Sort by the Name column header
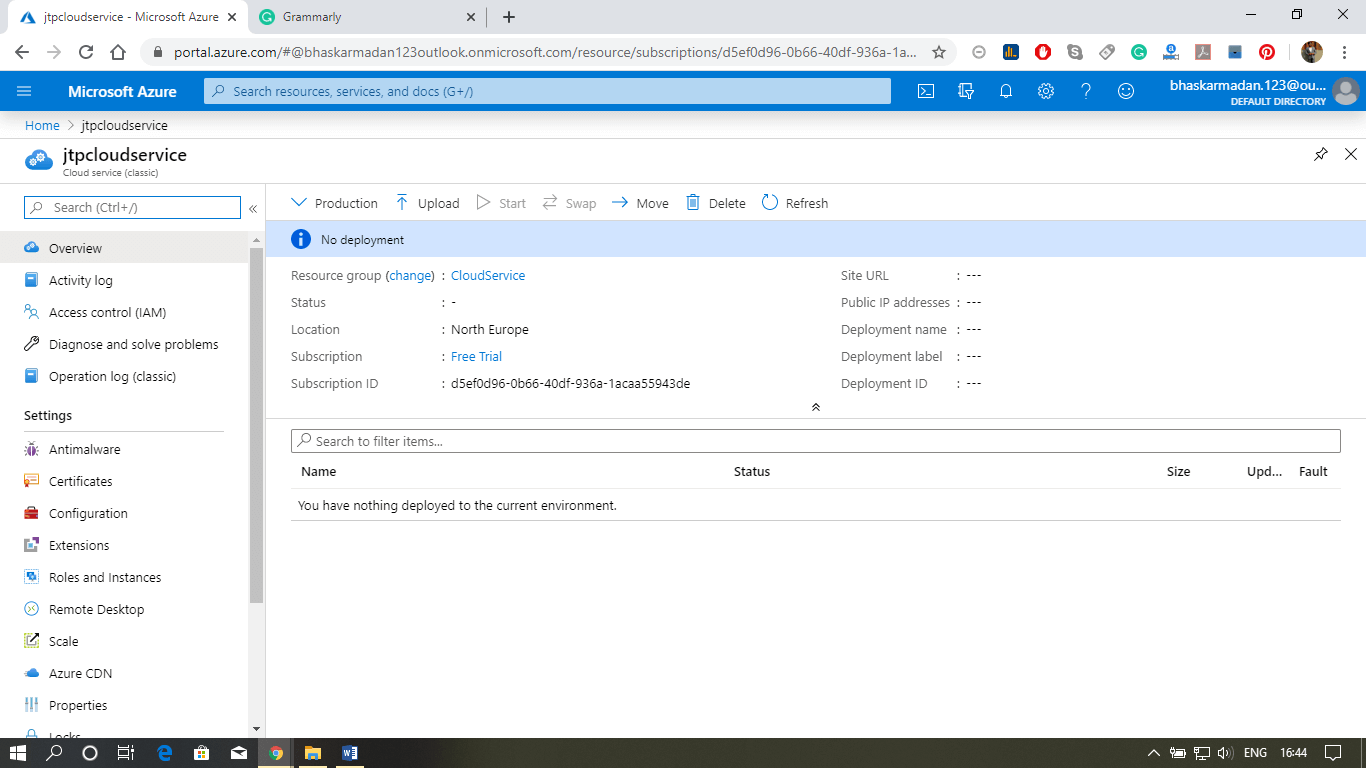 318,471
